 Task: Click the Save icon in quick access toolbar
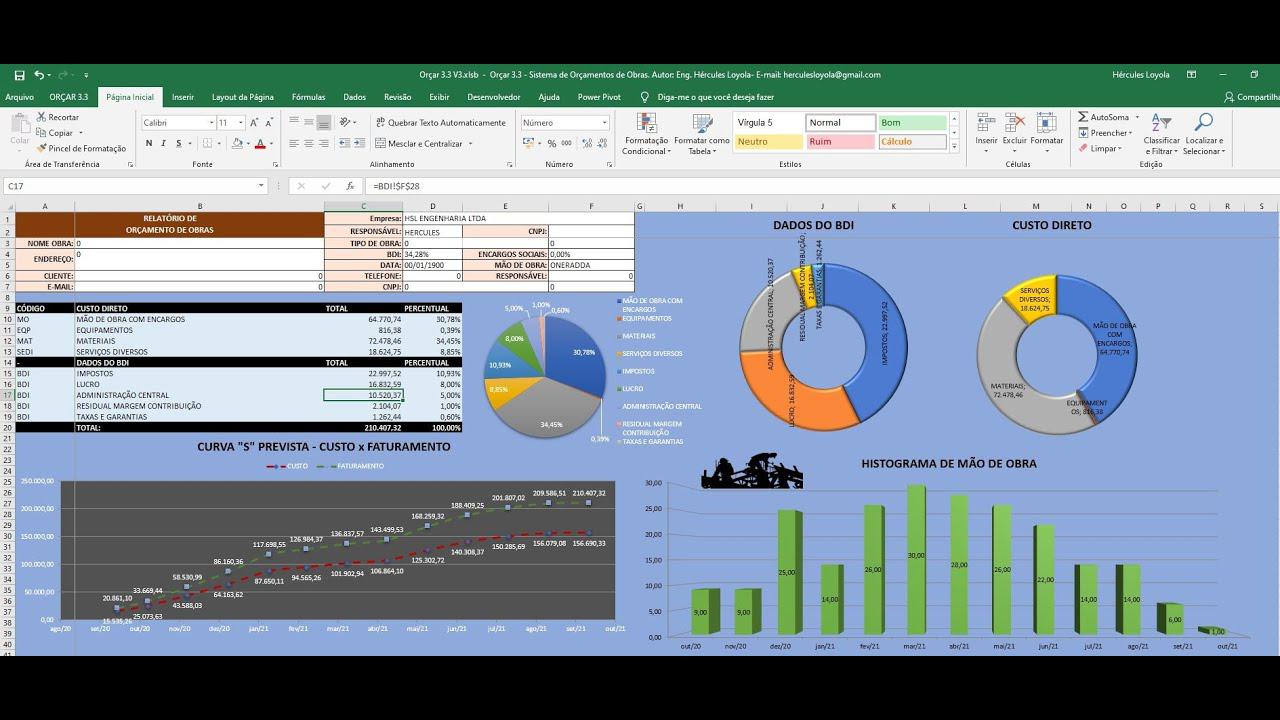click(20, 75)
